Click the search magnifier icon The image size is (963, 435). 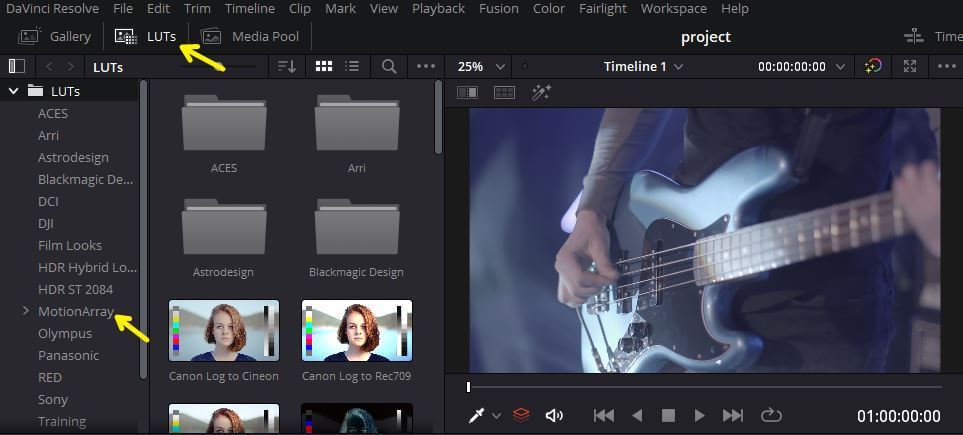point(389,67)
